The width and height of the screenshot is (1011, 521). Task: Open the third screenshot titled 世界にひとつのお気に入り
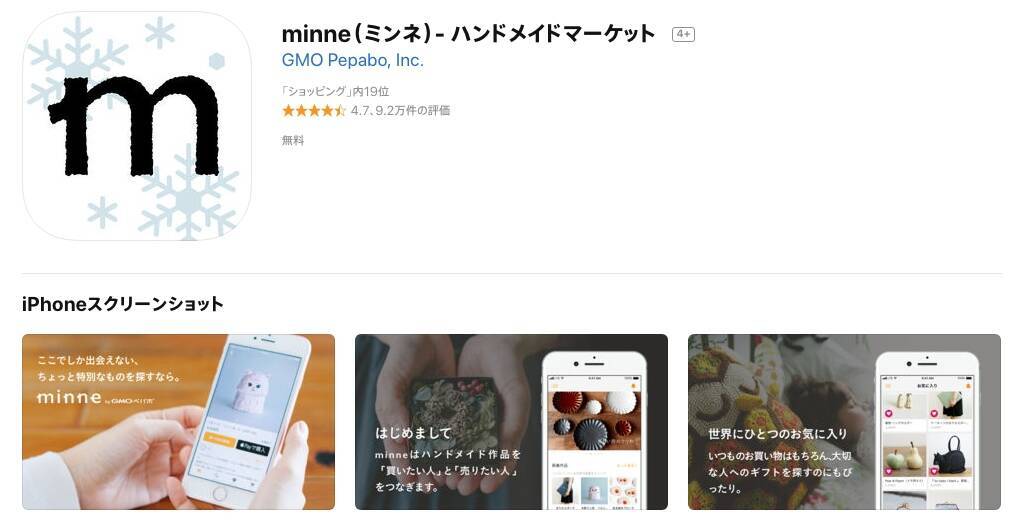[x=845, y=422]
